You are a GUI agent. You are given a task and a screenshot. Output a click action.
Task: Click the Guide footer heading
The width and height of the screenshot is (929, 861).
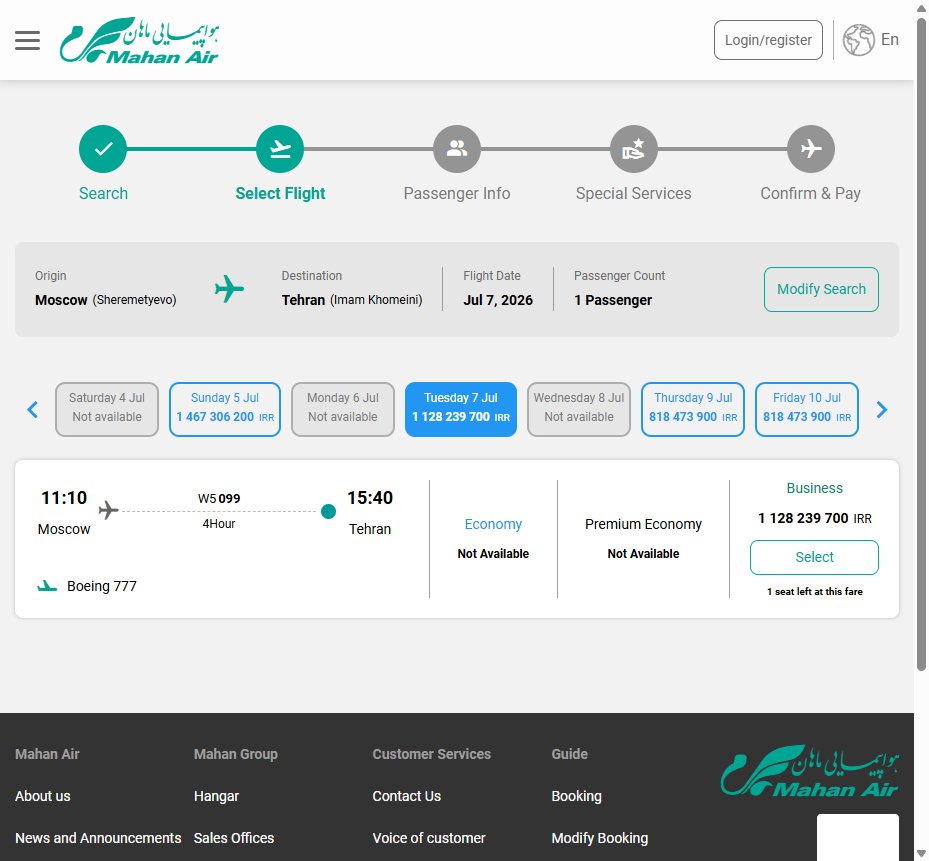569,754
